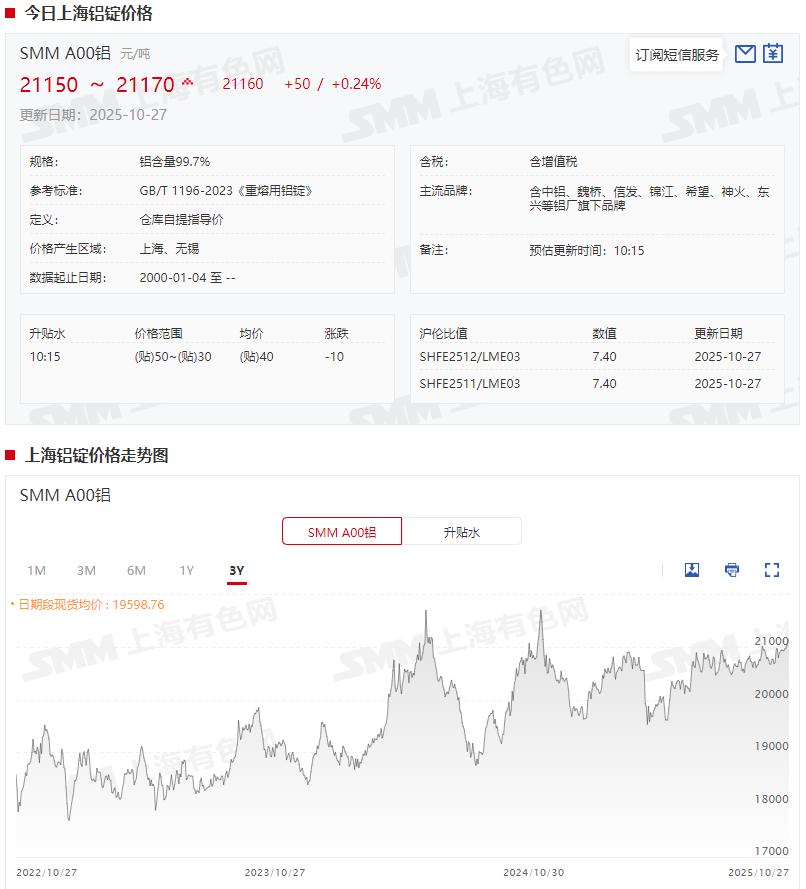Image resolution: width=806 pixels, height=889 pixels.
Task: Click 预估更新时间: 10:15 note
Action: click(587, 250)
